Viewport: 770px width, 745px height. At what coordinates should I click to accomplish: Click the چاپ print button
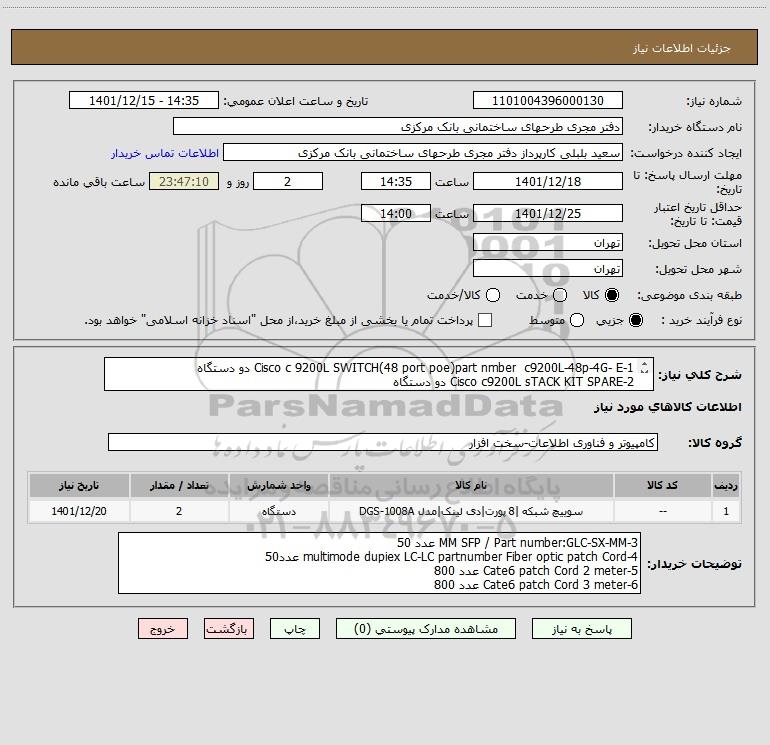295,629
